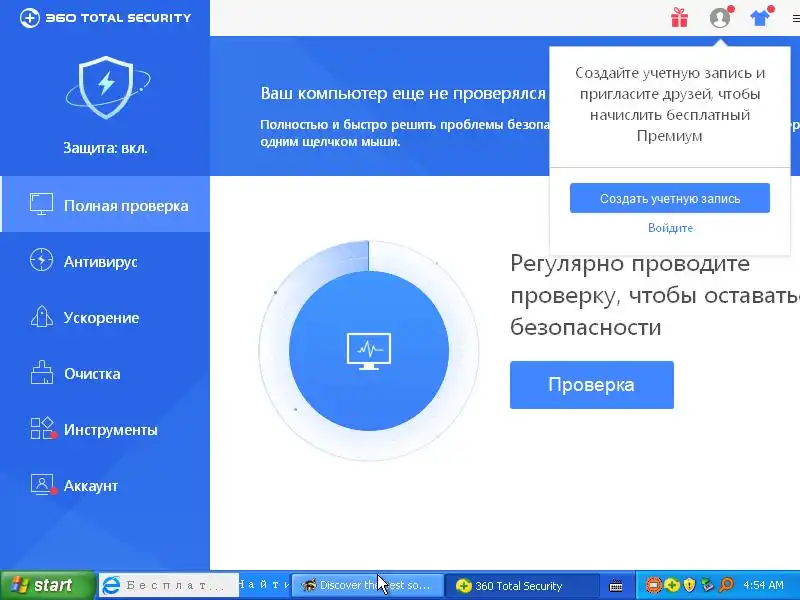Click the lightning shield protection icon

coord(106,87)
